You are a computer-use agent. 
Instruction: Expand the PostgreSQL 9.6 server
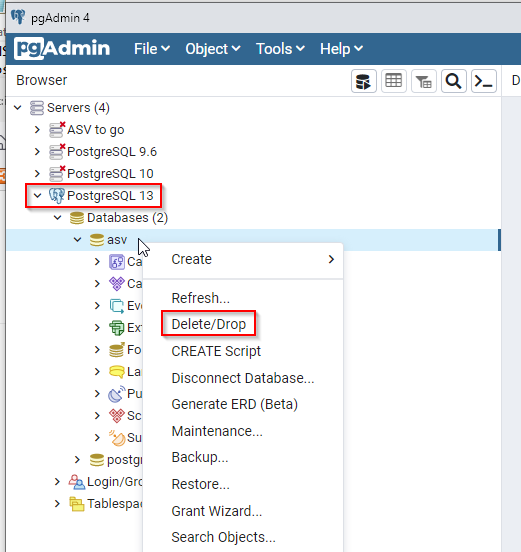tap(37, 152)
